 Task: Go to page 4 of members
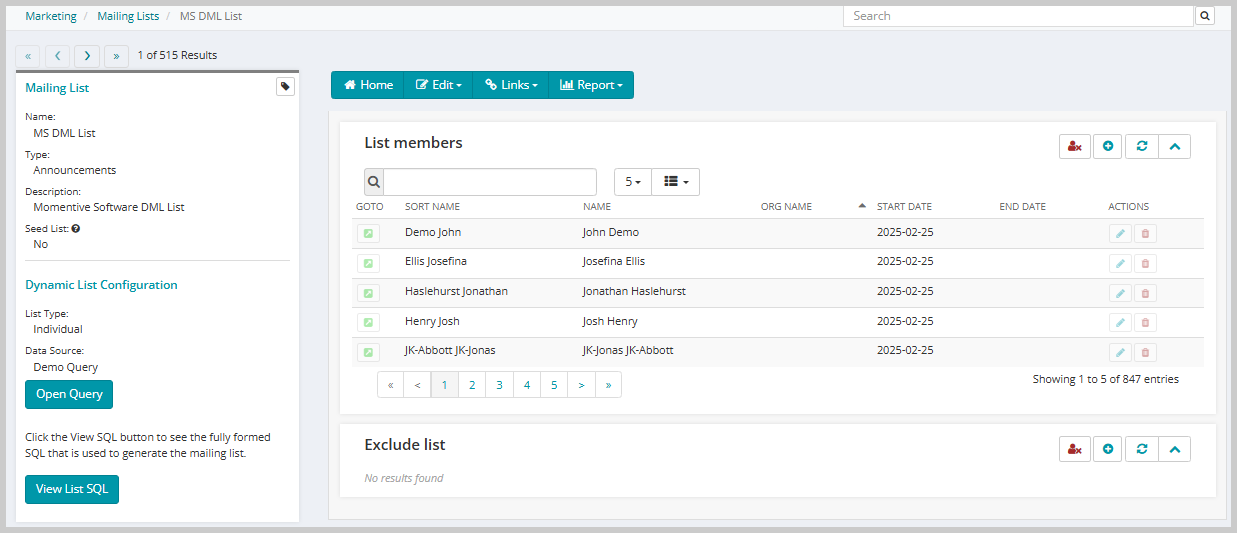point(526,384)
